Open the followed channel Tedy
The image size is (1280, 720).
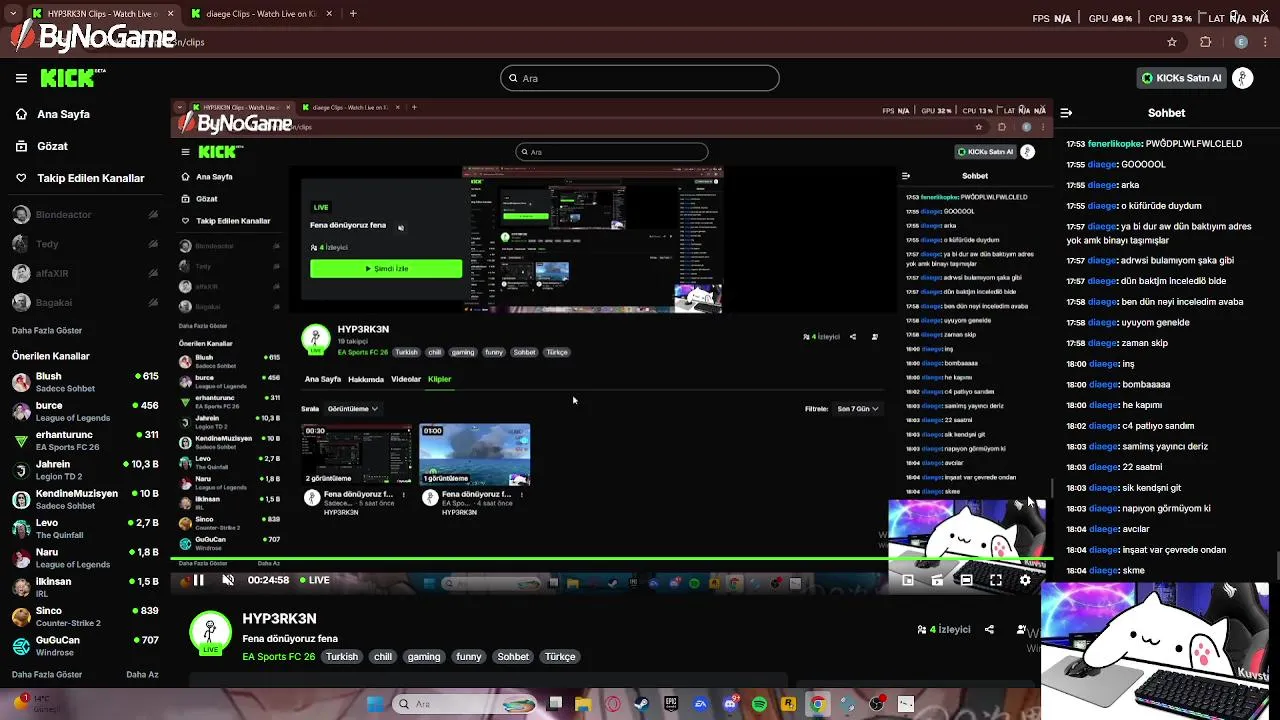(x=85, y=244)
